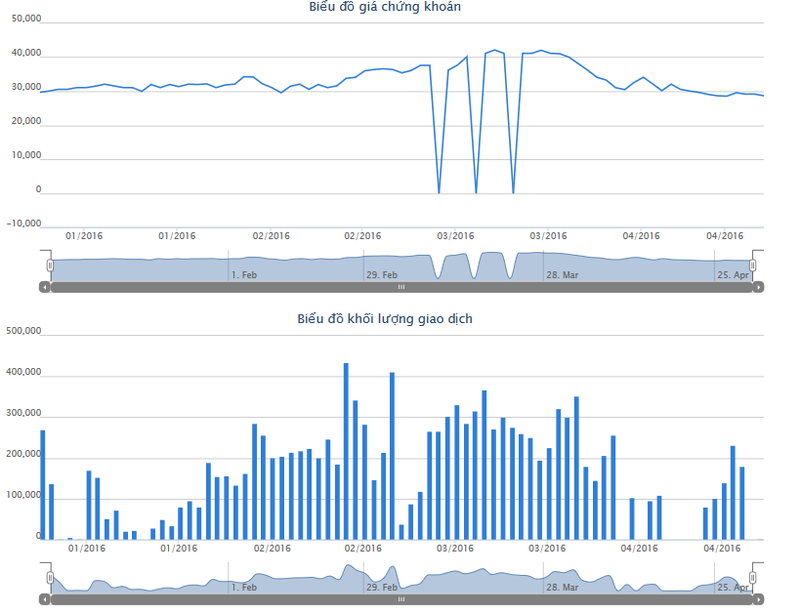This screenshot has width=800, height=613.
Task: Click left scroll arrow of volume chart navigator
Action: (x=44, y=599)
